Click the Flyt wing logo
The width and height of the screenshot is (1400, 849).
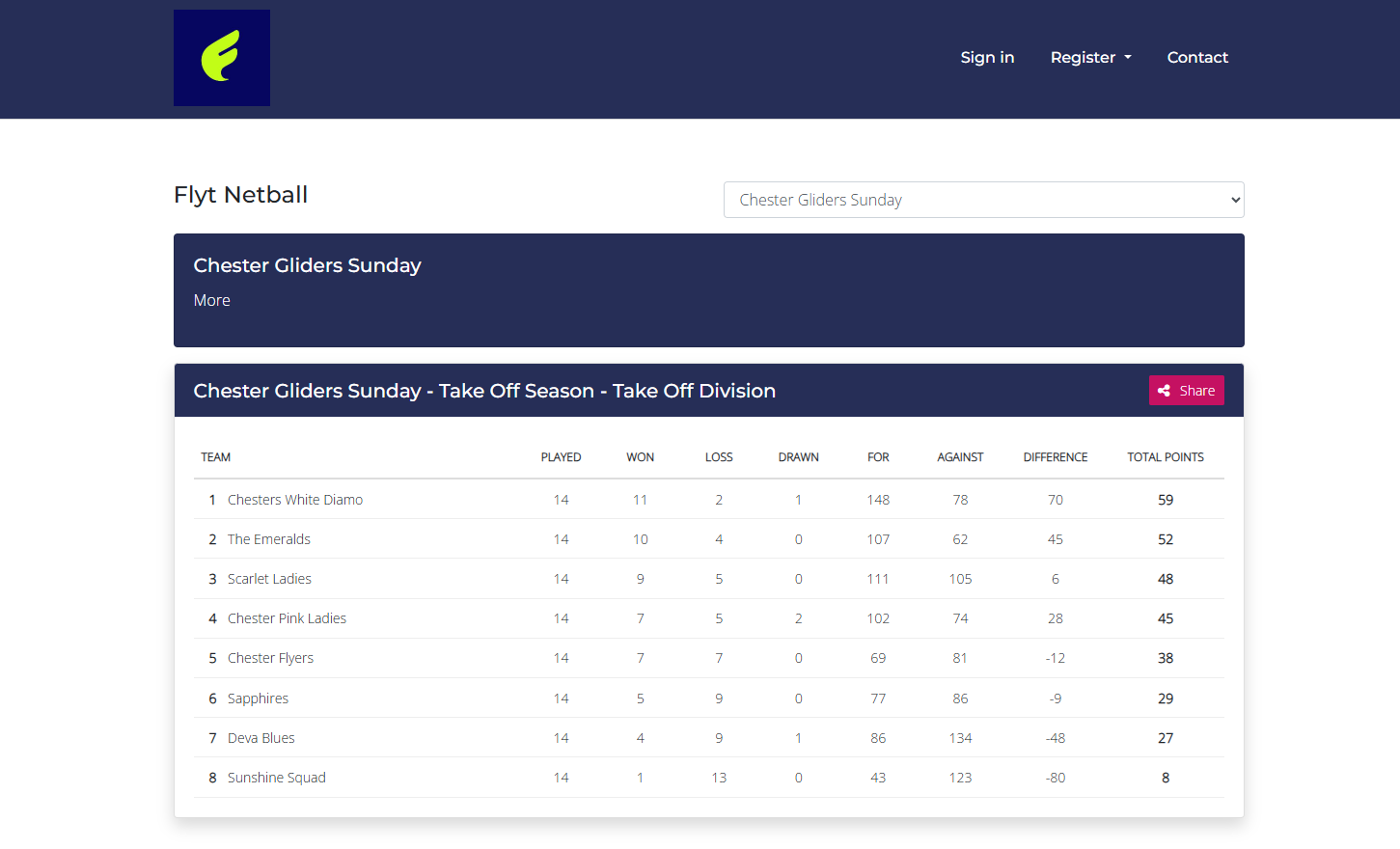point(221,58)
